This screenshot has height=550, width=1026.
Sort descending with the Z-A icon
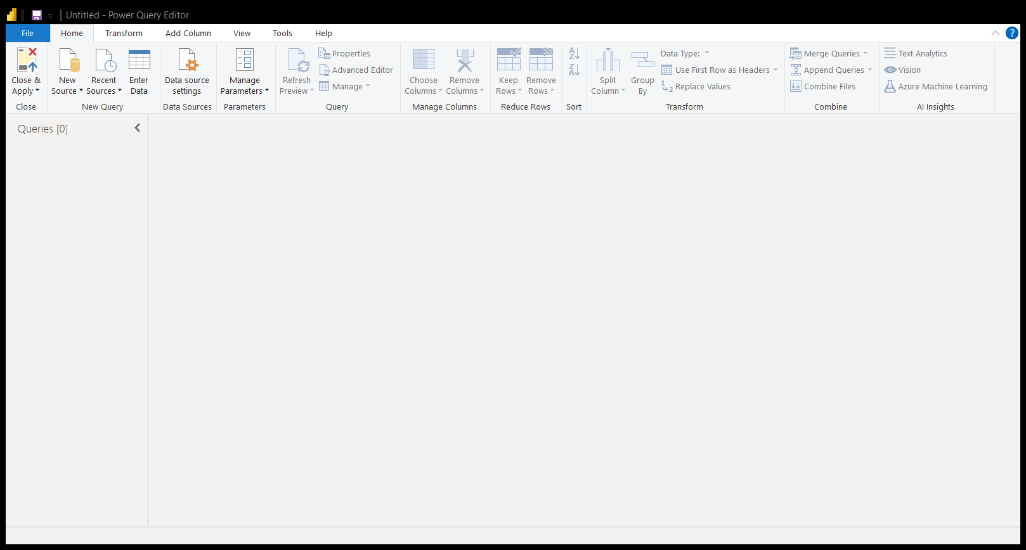pyautogui.click(x=574, y=69)
